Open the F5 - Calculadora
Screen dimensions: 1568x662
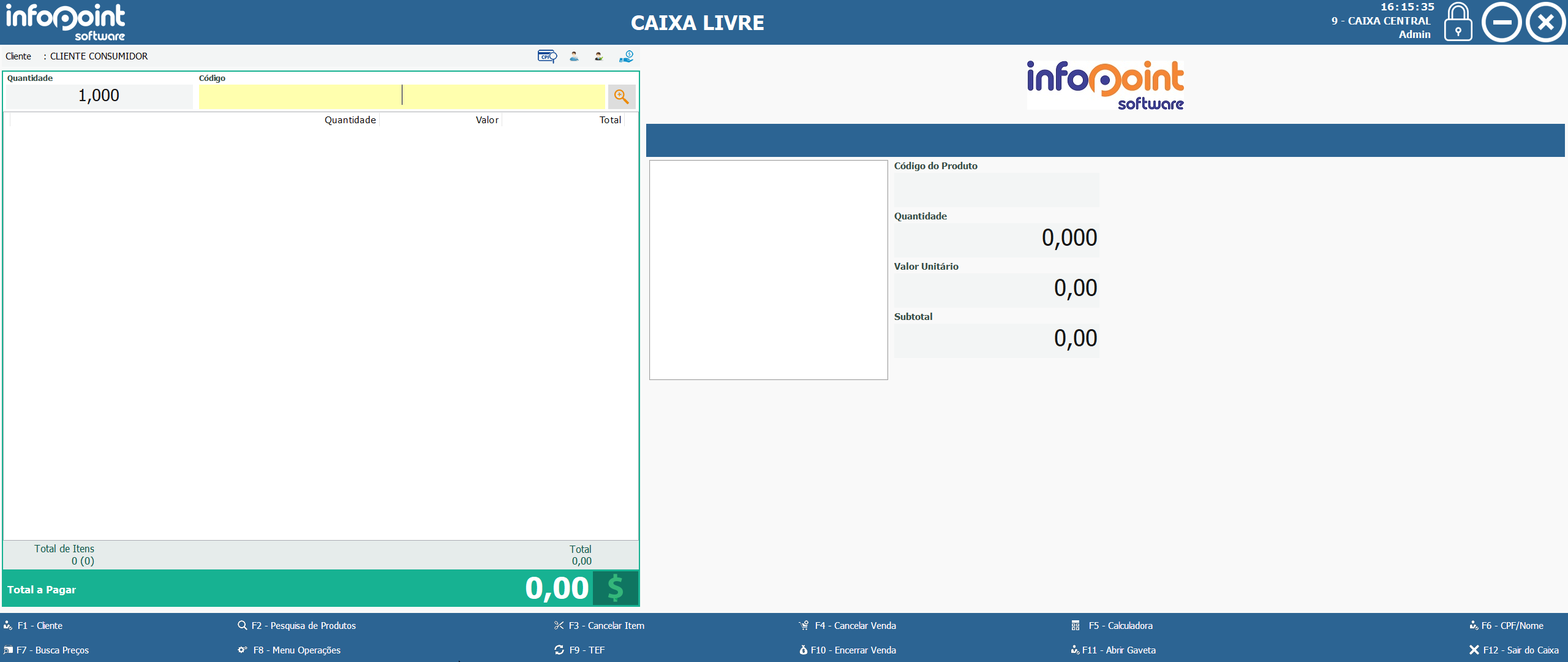(1120, 625)
